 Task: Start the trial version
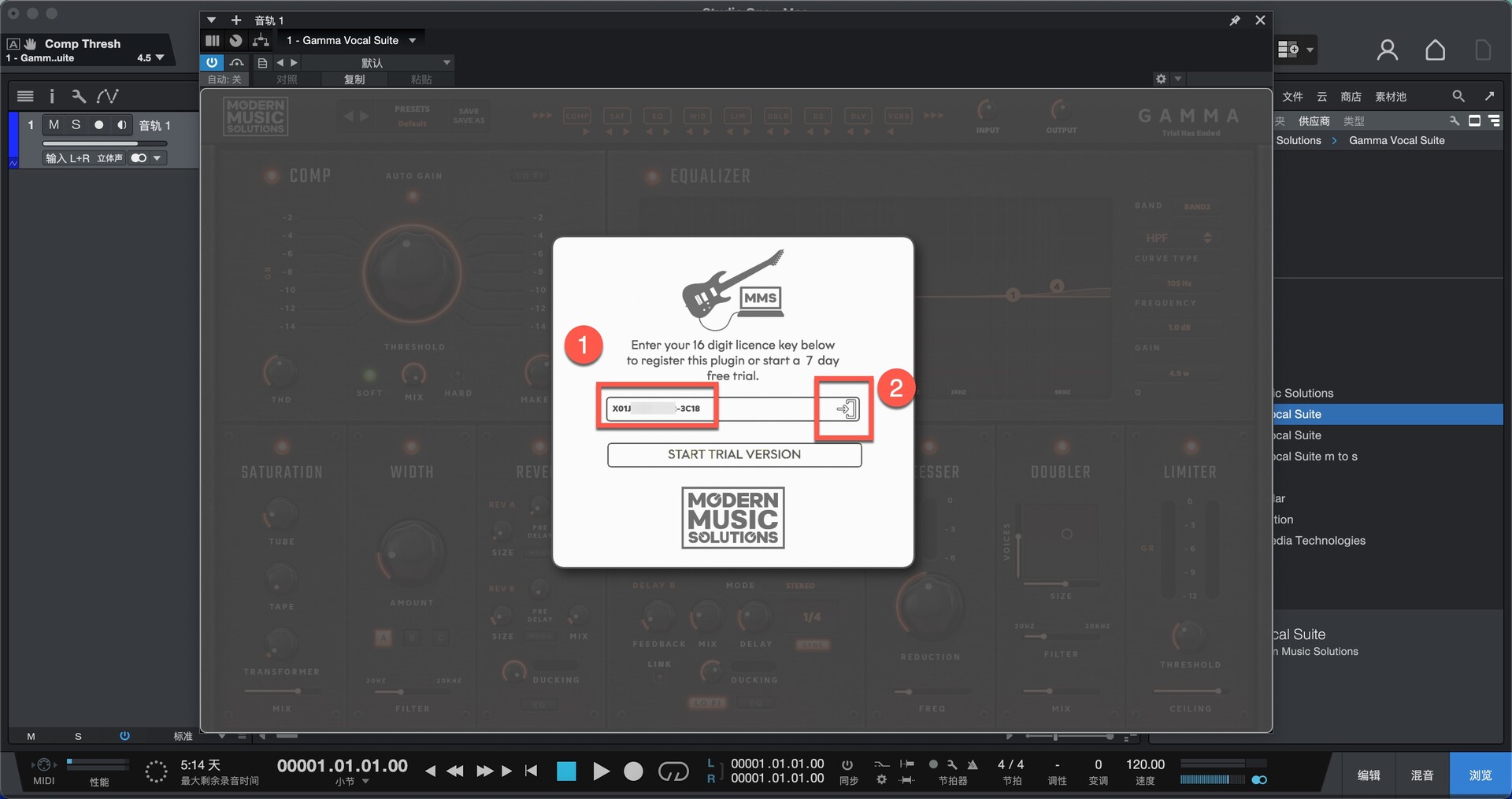pos(734,454)
